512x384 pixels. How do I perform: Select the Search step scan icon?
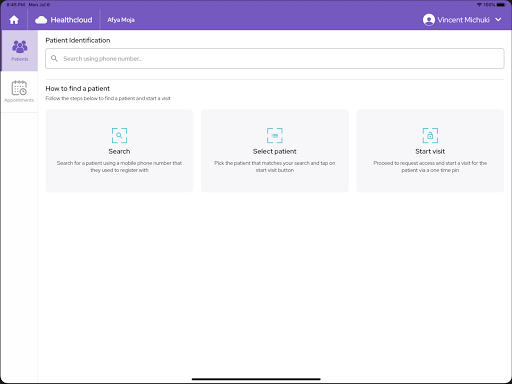pos(119,135)
